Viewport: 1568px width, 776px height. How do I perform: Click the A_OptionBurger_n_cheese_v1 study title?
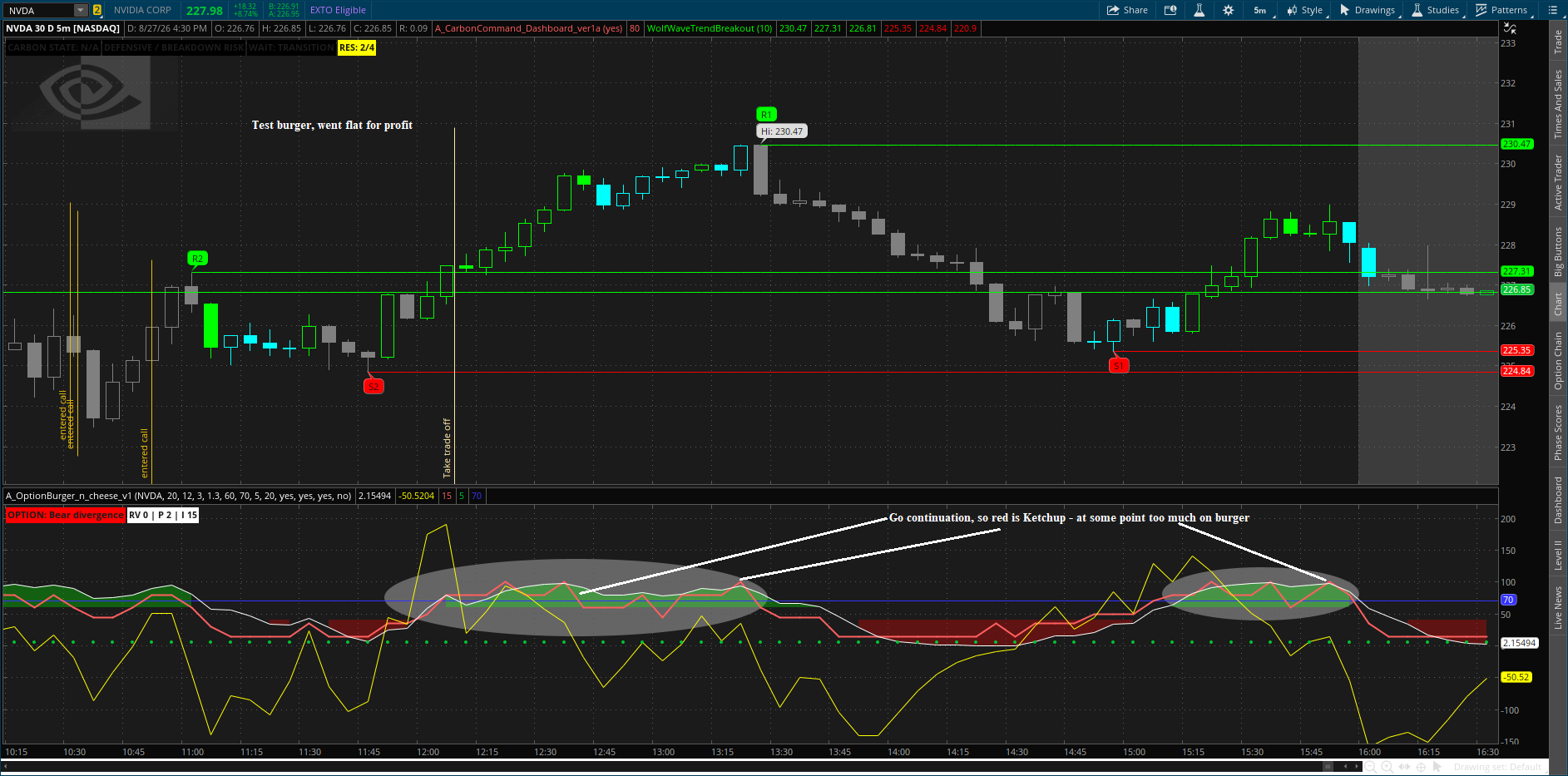point(179,496)
